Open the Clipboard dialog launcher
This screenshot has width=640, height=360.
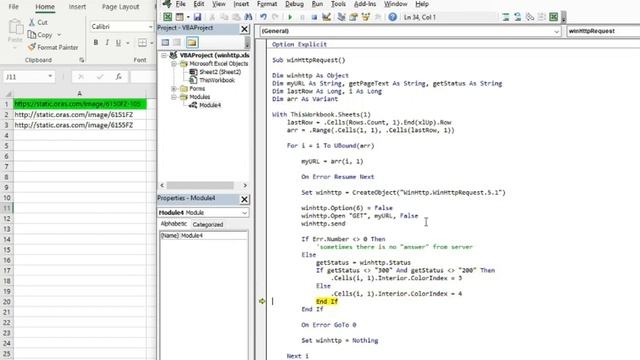pyautogui.click(x=82, y=60)
